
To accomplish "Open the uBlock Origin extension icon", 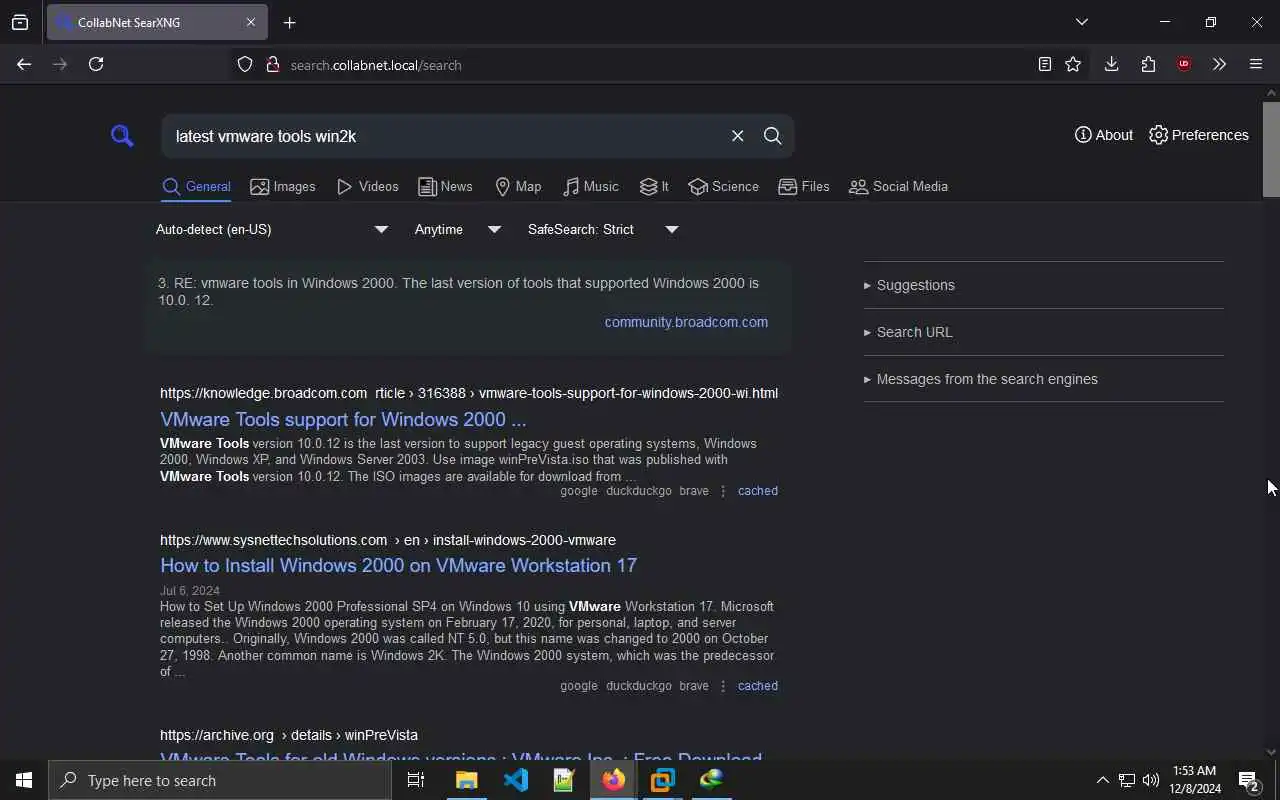I will pos(1184,64).
